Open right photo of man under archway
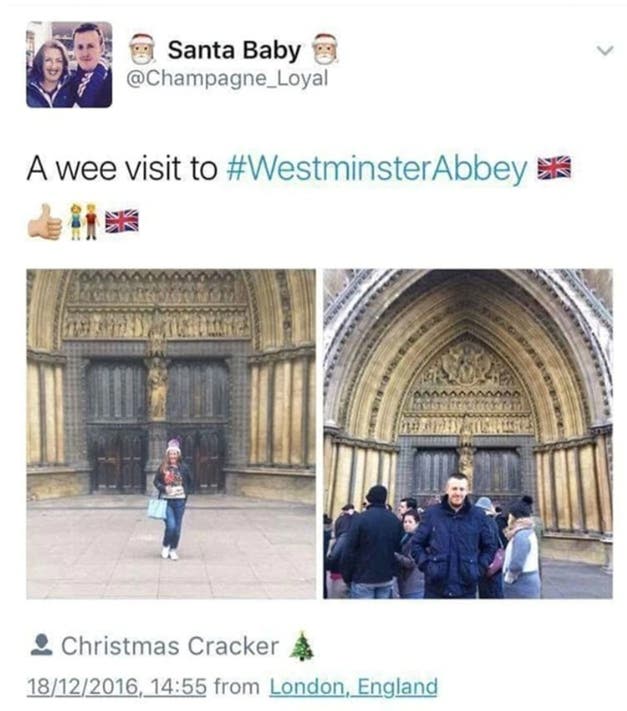 click(x=468, y=434)
